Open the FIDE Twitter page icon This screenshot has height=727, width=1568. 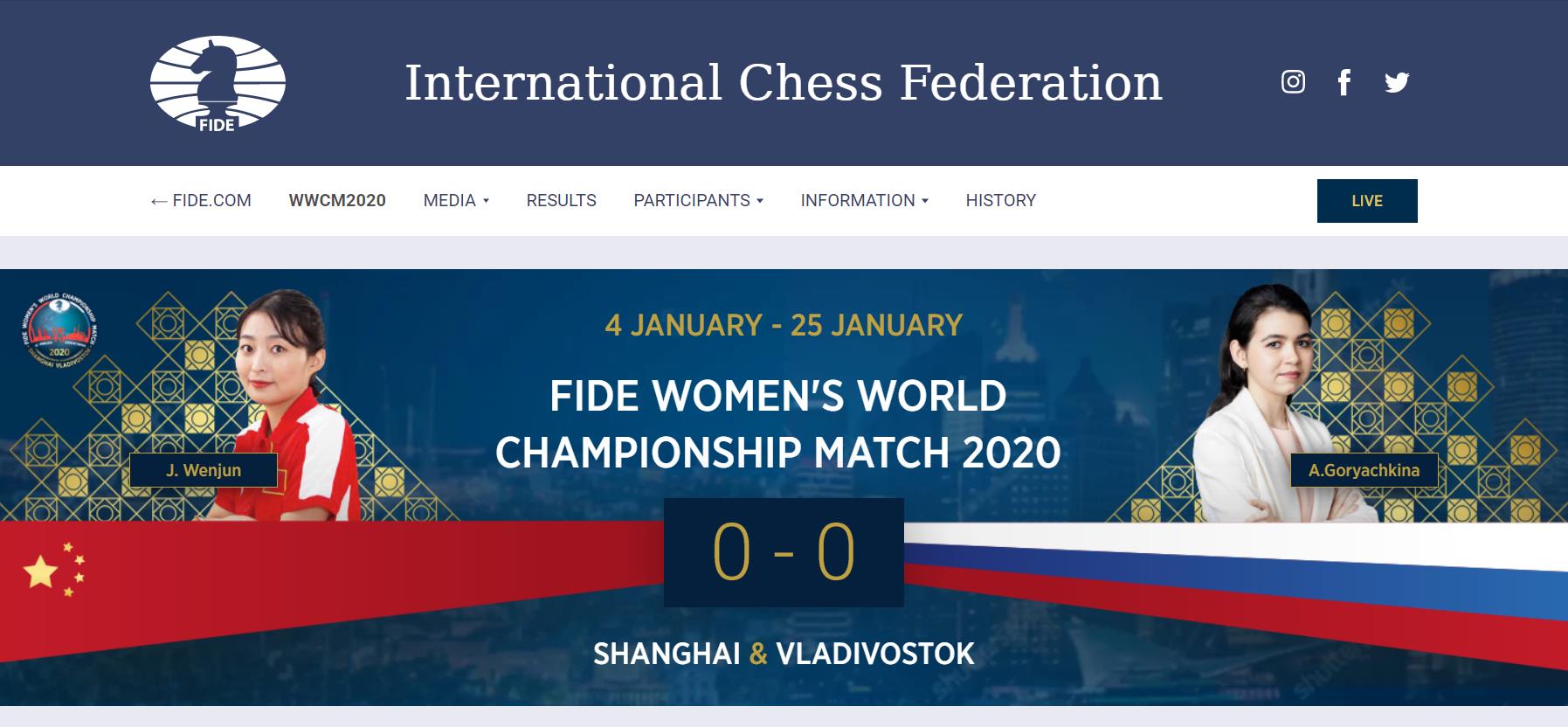pyautogui.click(x=1397, y=82)
